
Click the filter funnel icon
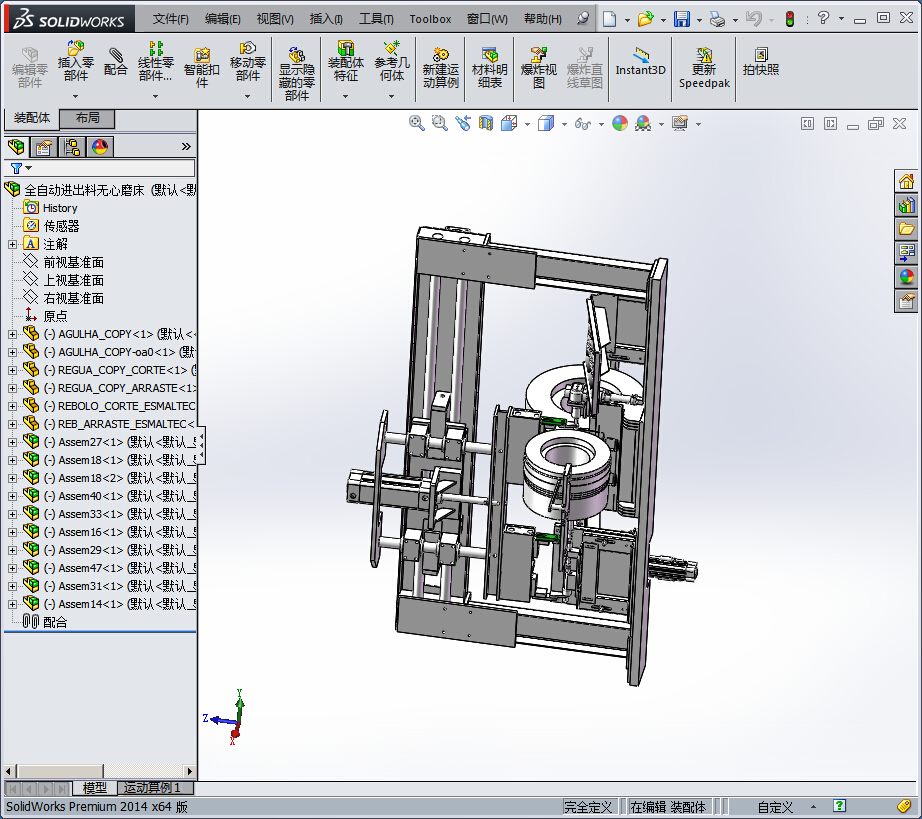[16, 169]
